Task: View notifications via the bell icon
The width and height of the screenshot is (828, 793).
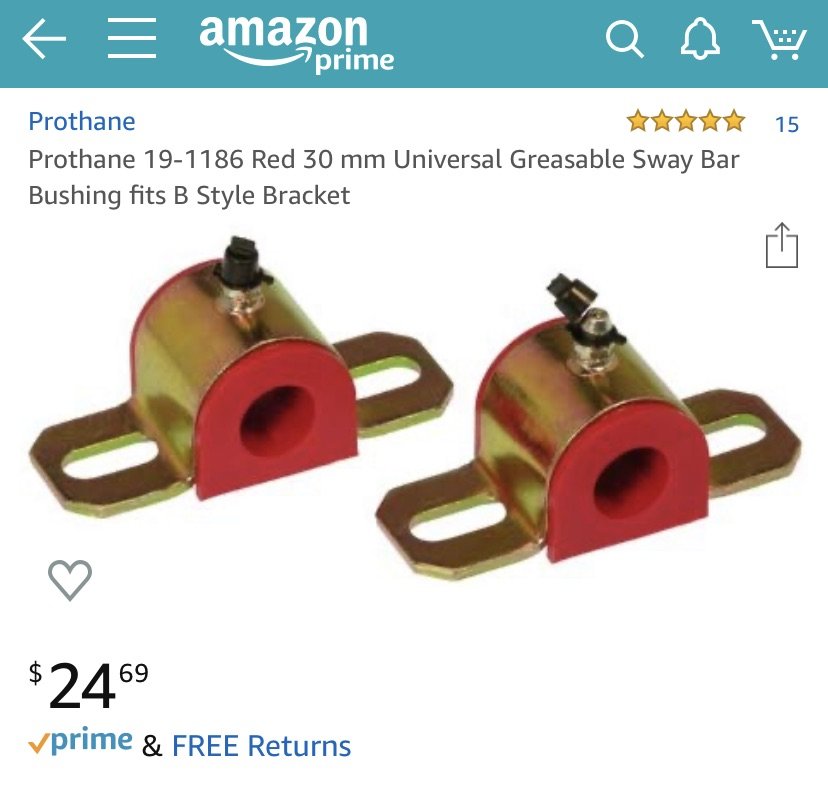Action: pos(700,39)
